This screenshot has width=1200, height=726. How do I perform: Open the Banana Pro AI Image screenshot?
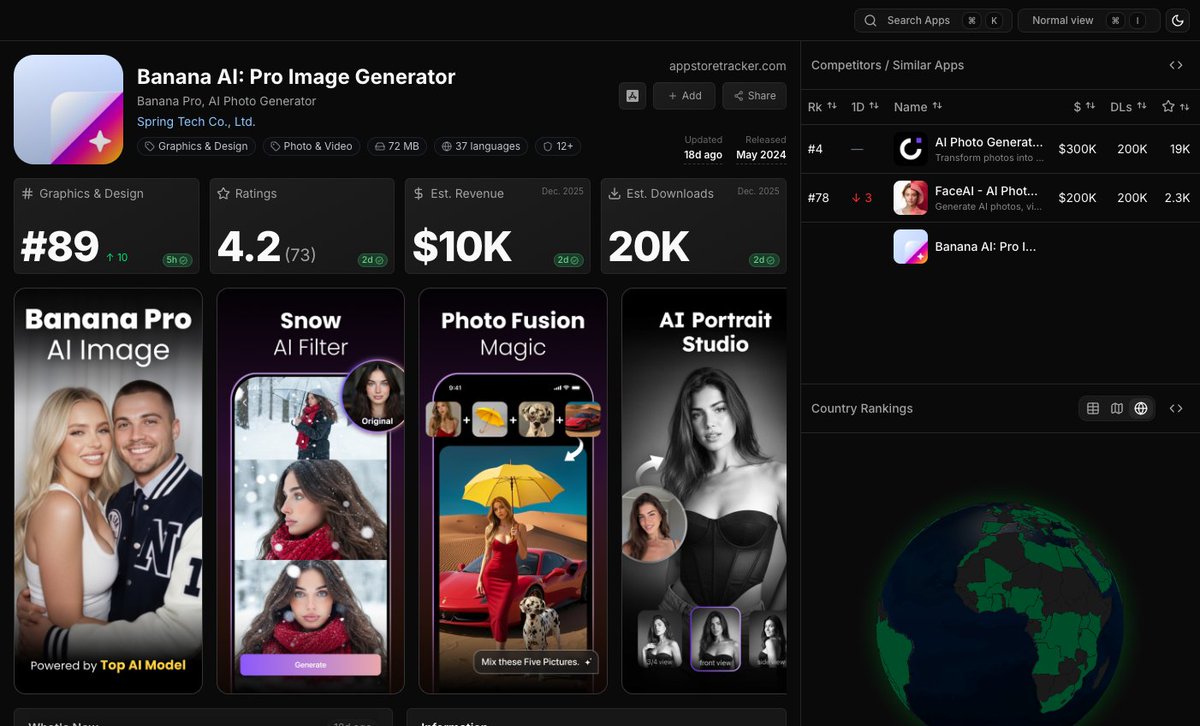click(108, 491)
